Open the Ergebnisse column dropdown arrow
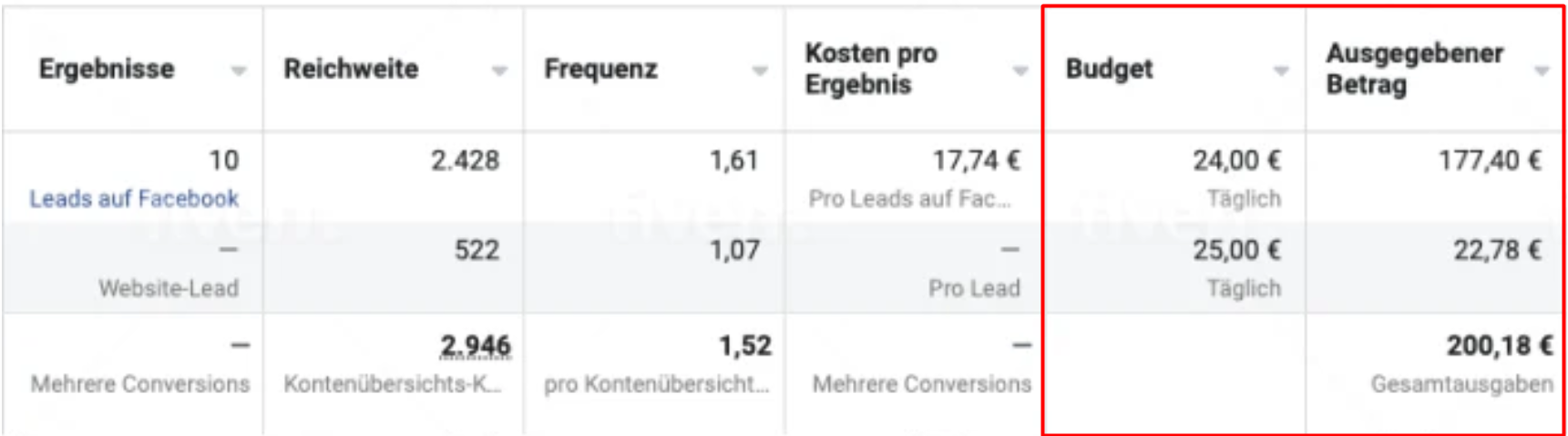The width and height of the screenshot is (1568, 436). point(239,71)
